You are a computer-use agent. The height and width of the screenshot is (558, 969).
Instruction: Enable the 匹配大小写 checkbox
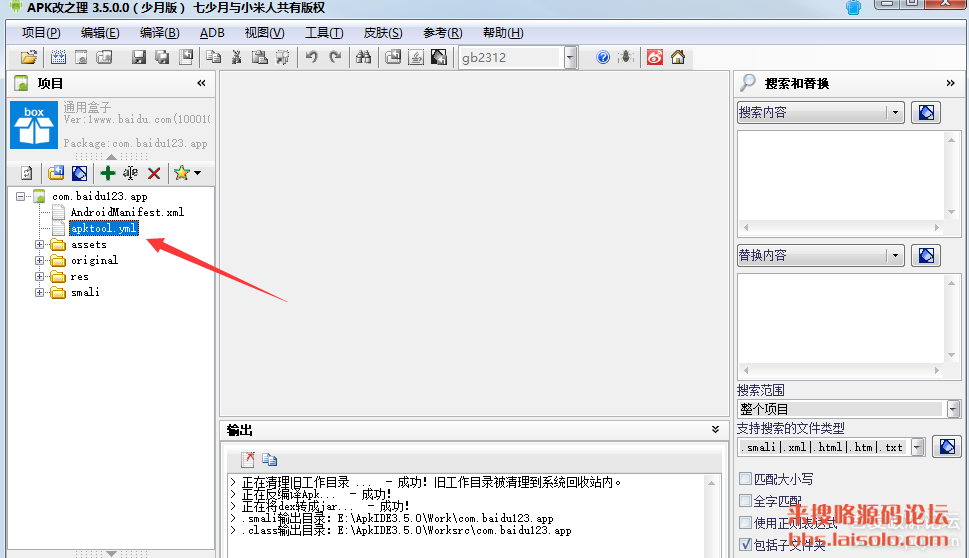[x=745, y=479]
